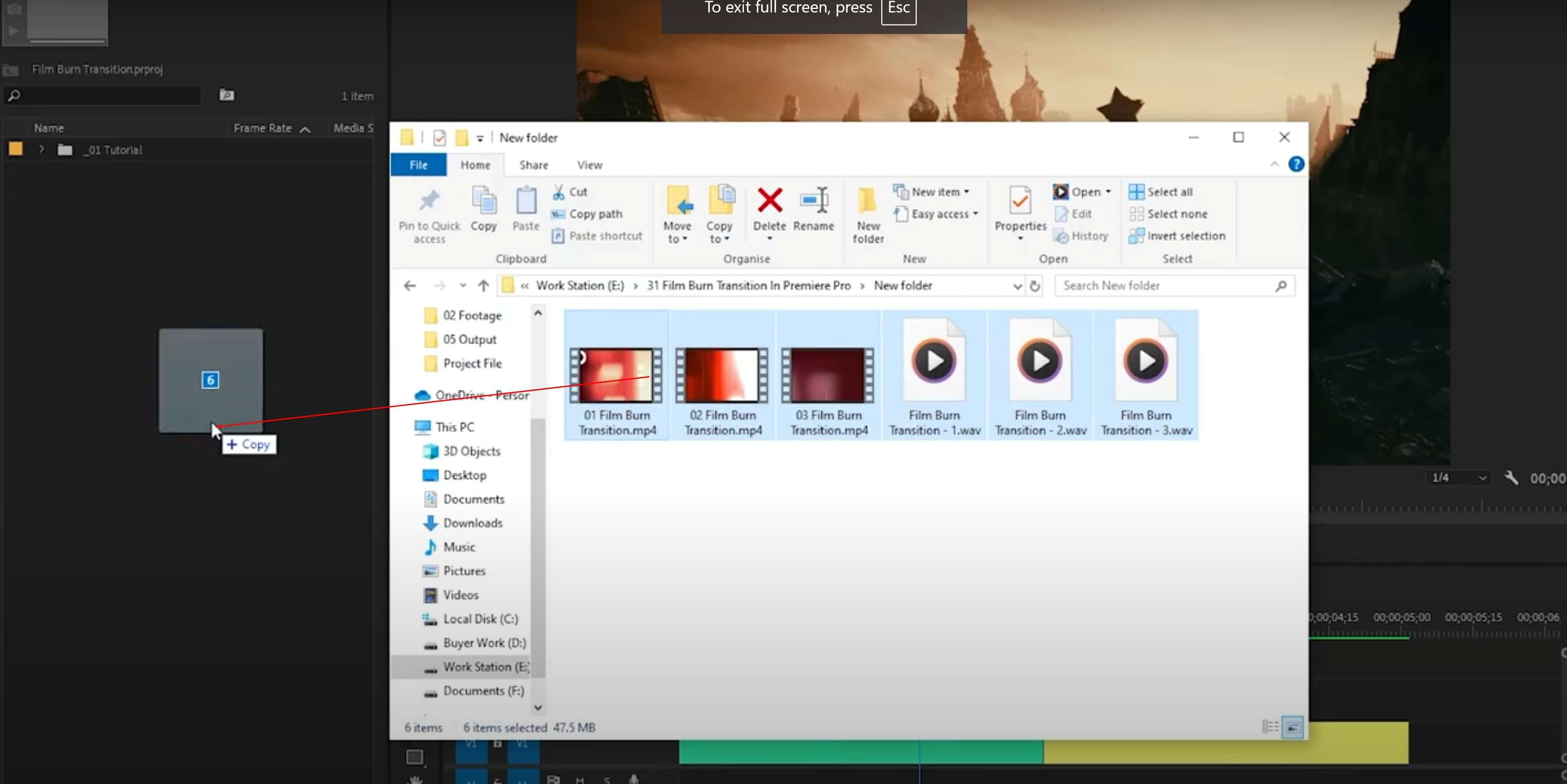This screenshot has height=784, width=1567.
Task: Click Select none in ribbon
Action: (1168, 214)
